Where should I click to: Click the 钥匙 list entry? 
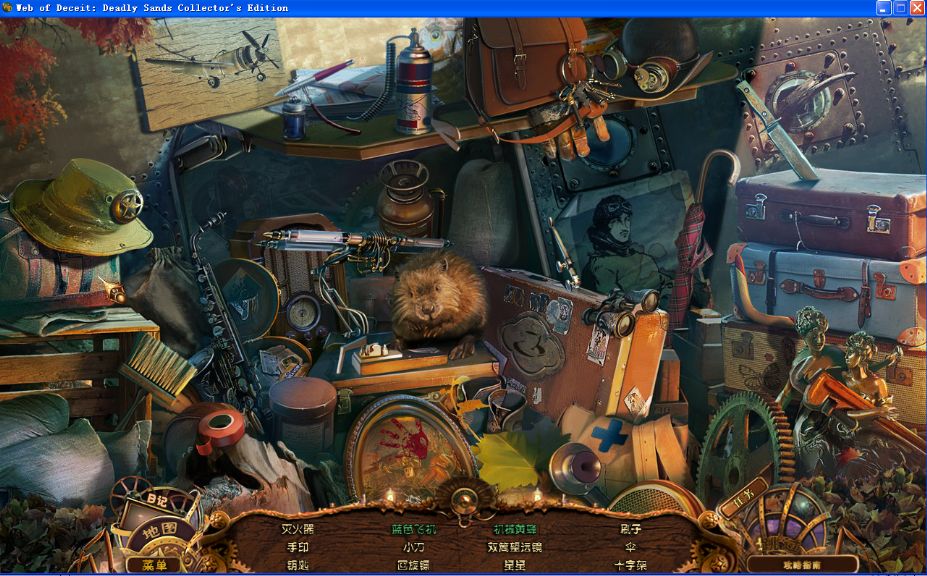click(x=297, y=565)
